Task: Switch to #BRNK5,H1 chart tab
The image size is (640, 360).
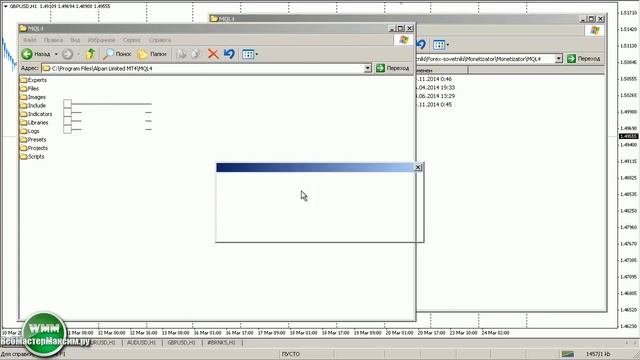Action: point(221,343)
